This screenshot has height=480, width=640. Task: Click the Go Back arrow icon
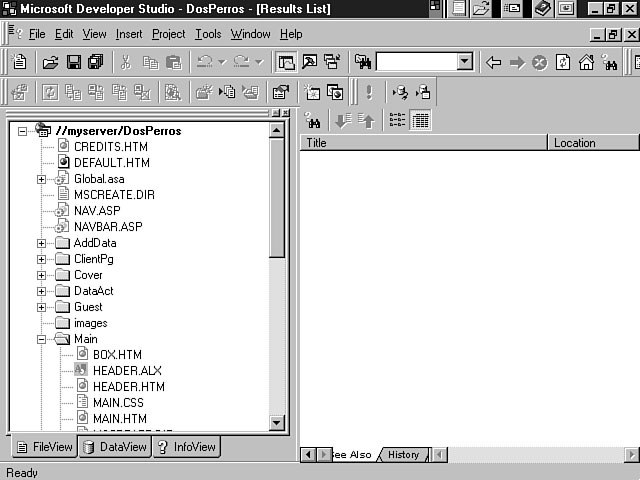tap(493, 62)
